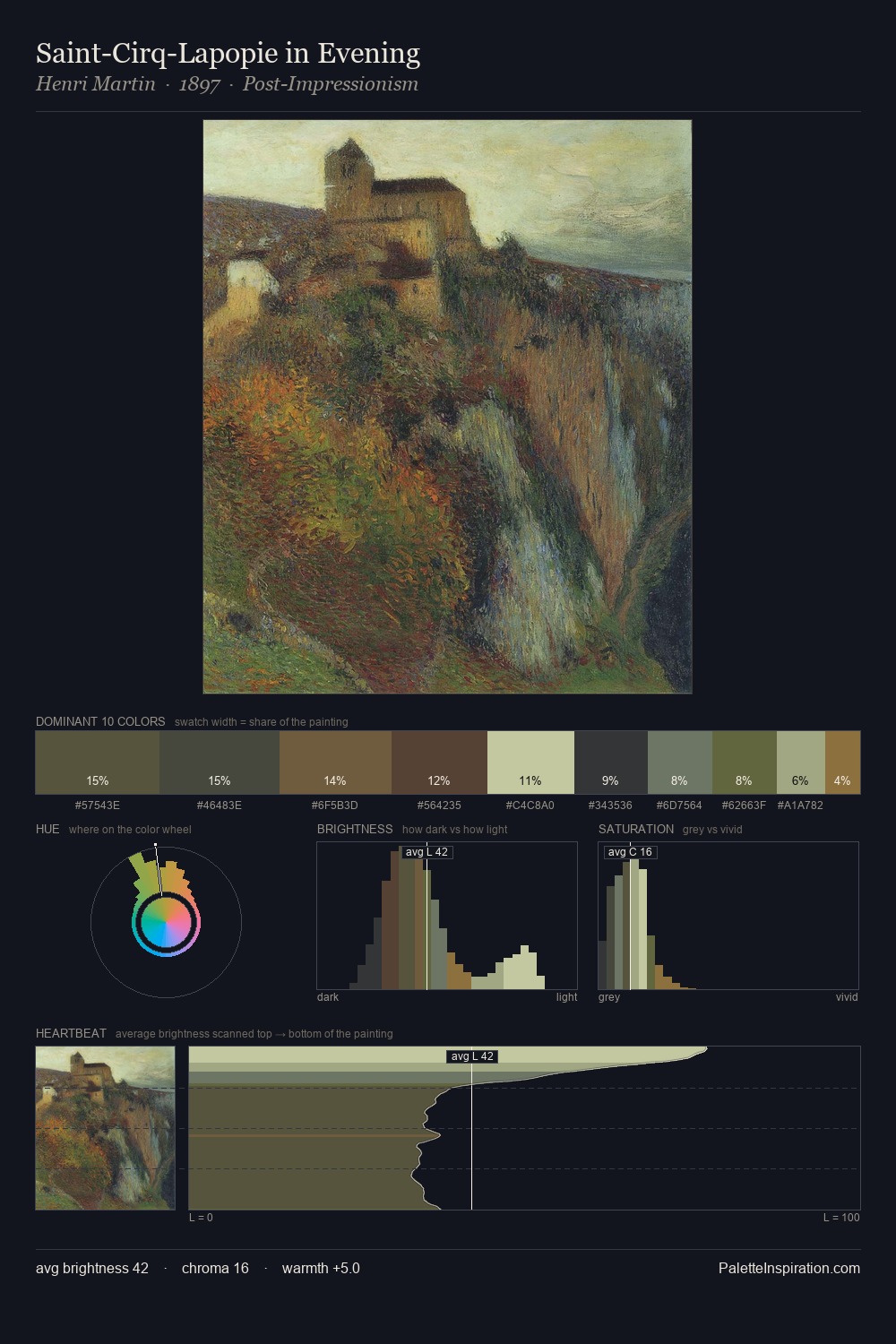The image size is (896, 1344).
Task: Click the 8% olive swatch #62663F
Action: [744, 762]
